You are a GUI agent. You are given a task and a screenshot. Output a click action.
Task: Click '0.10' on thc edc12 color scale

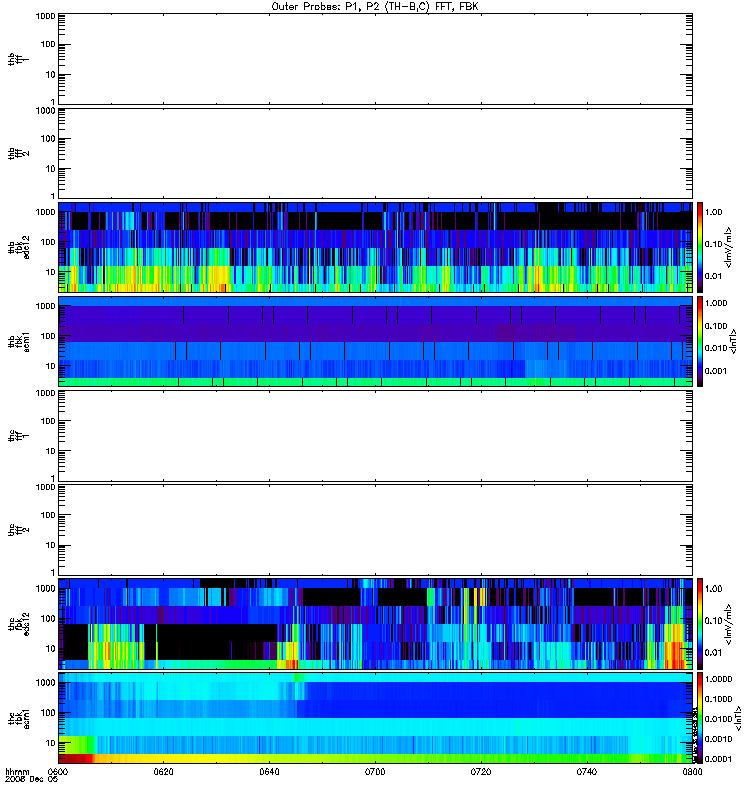pos(713,620)
